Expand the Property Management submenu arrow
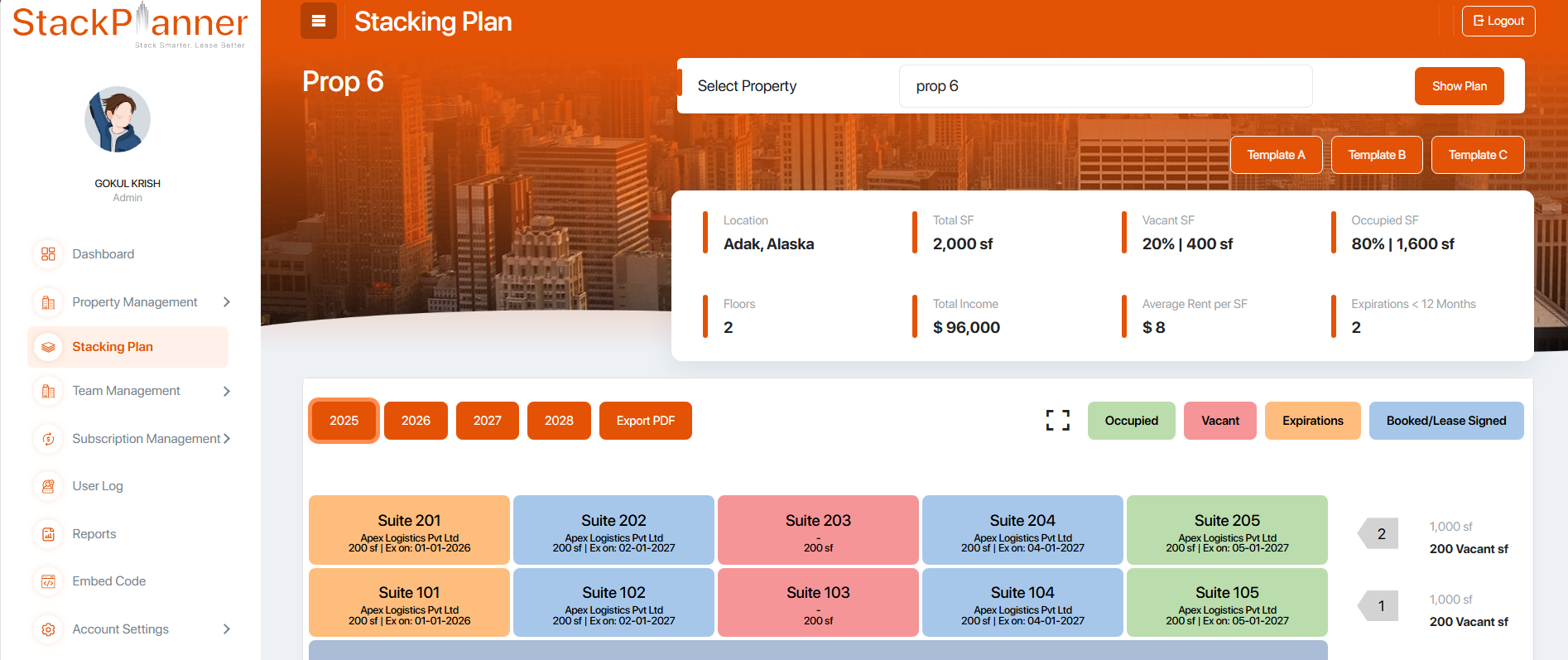The height and width of the screenshot is (660, 1568). pyautogui.click(x=226, y=302)
